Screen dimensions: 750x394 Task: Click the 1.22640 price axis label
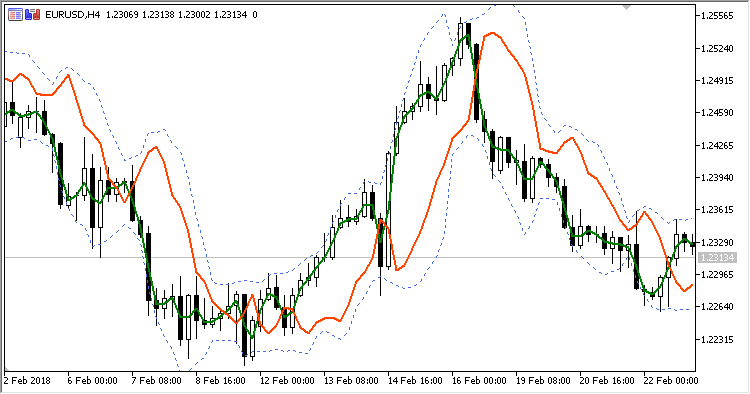pyautogui.click(x=717, y=306)
